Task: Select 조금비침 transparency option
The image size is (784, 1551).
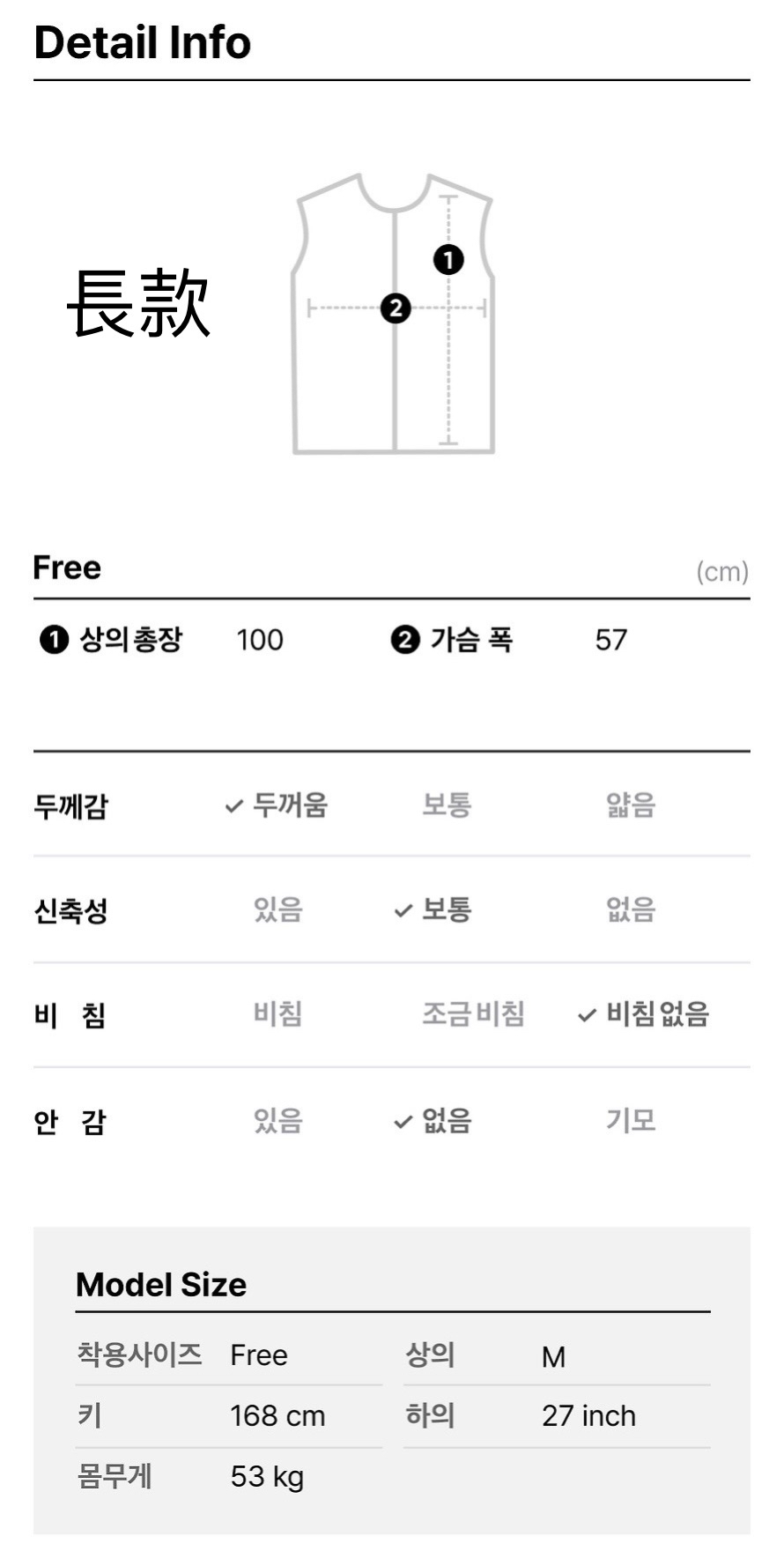Action: click(x=473, y=1014)
